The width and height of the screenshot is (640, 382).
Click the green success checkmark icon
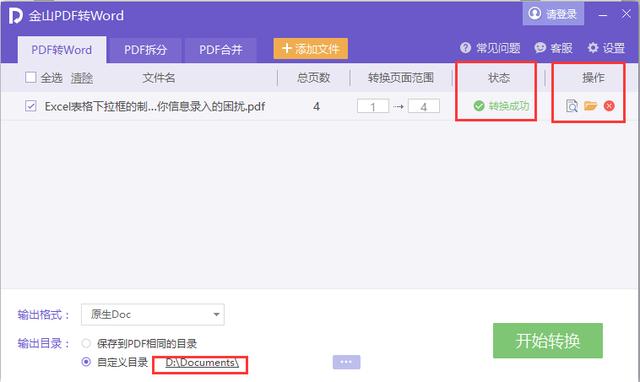point(479,106)
